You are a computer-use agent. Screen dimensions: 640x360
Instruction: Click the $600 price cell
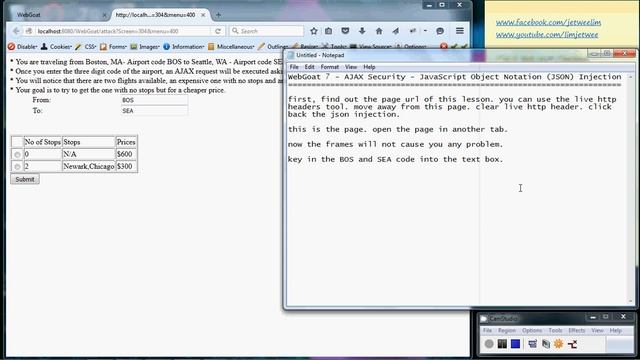[x=126, y=154]
